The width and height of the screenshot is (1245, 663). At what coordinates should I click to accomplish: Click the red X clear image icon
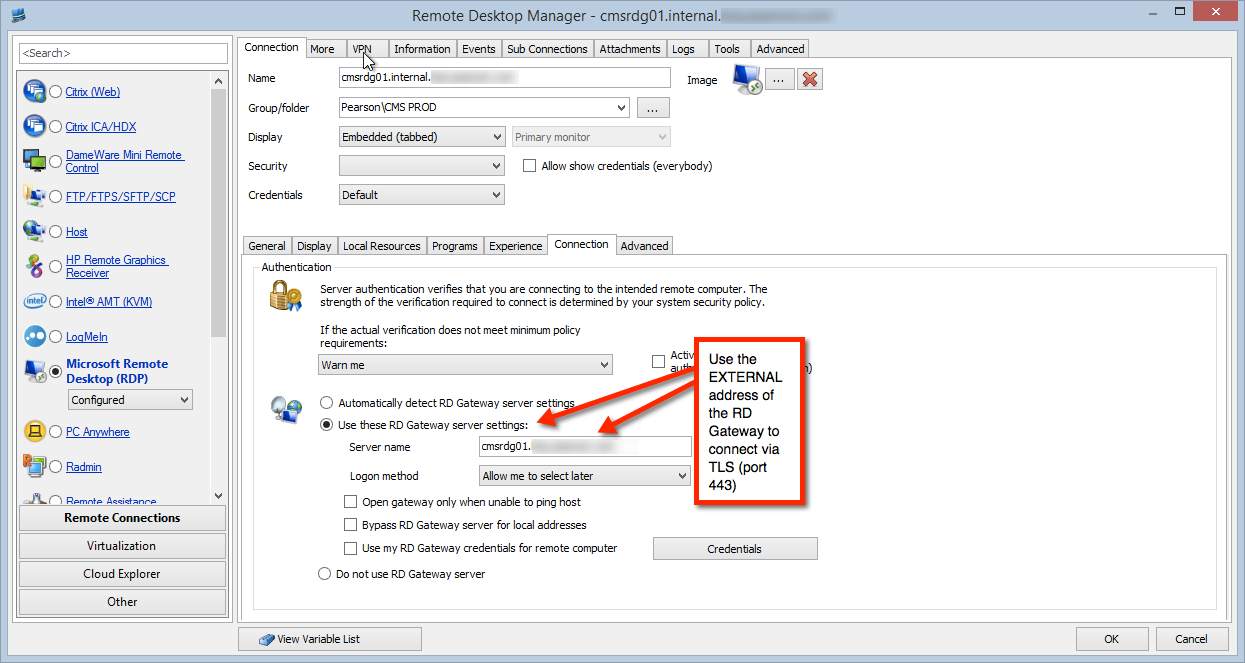[811, 79]
